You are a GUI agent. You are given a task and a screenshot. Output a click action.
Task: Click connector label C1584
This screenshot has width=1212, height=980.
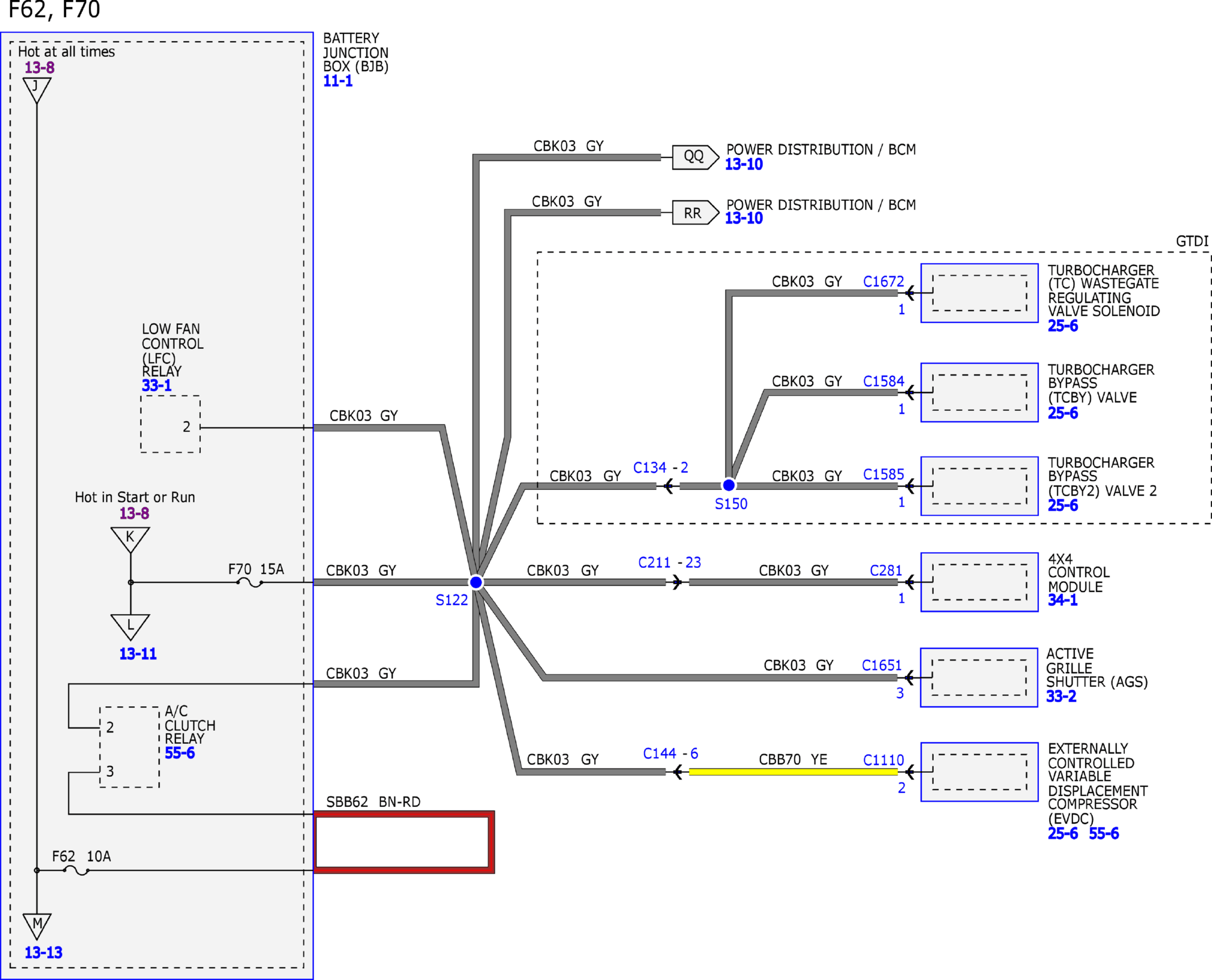pyautogui.click(x=883, y=381)
